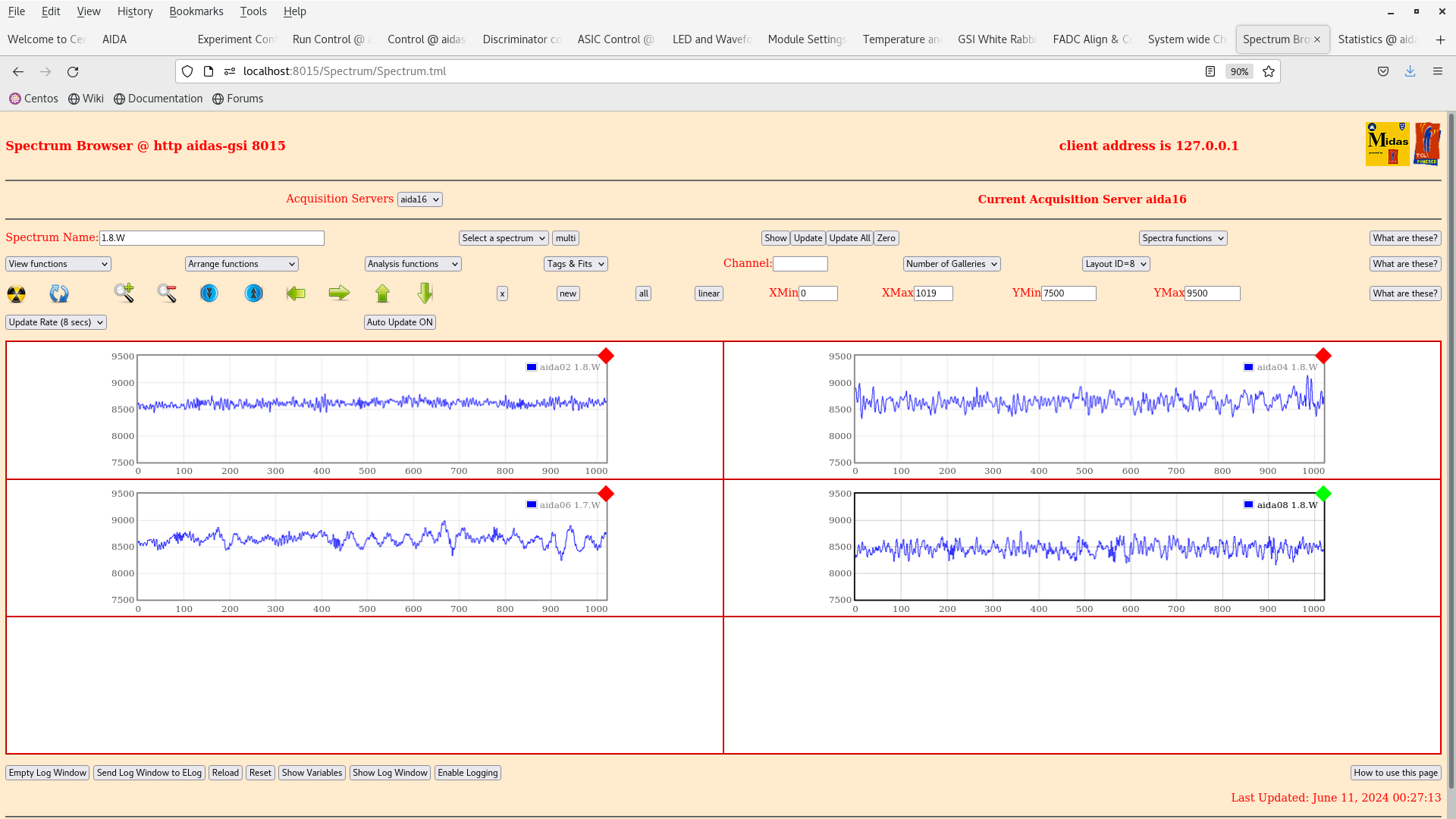Select linear scale toggle button

709,293
